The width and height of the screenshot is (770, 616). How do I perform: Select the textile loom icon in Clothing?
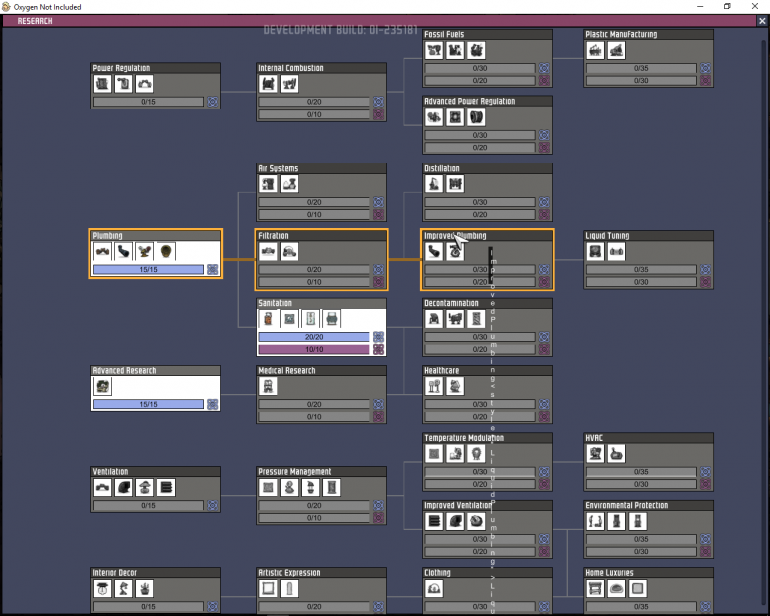(434, 588)
